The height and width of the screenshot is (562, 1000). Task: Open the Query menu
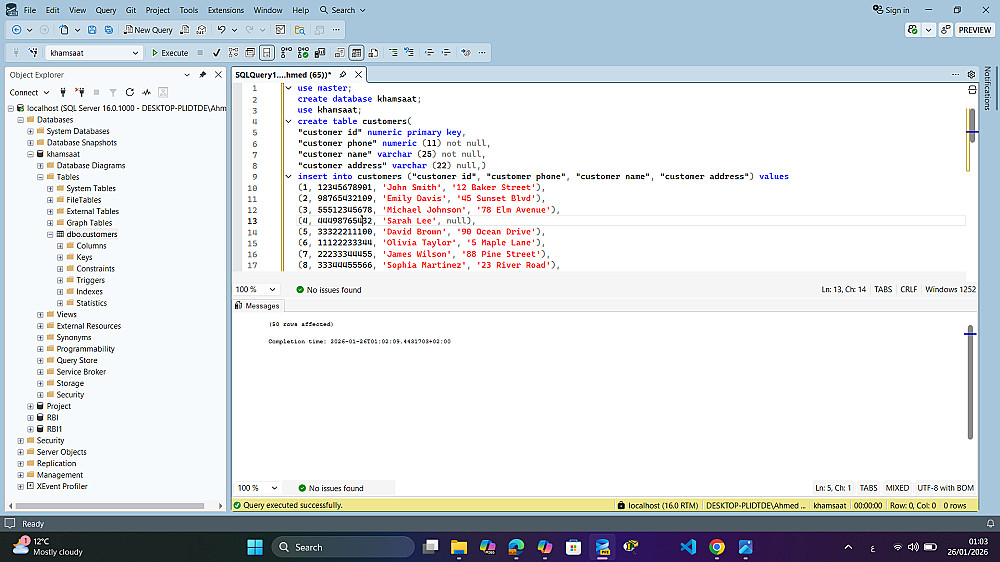coord(105,10)
